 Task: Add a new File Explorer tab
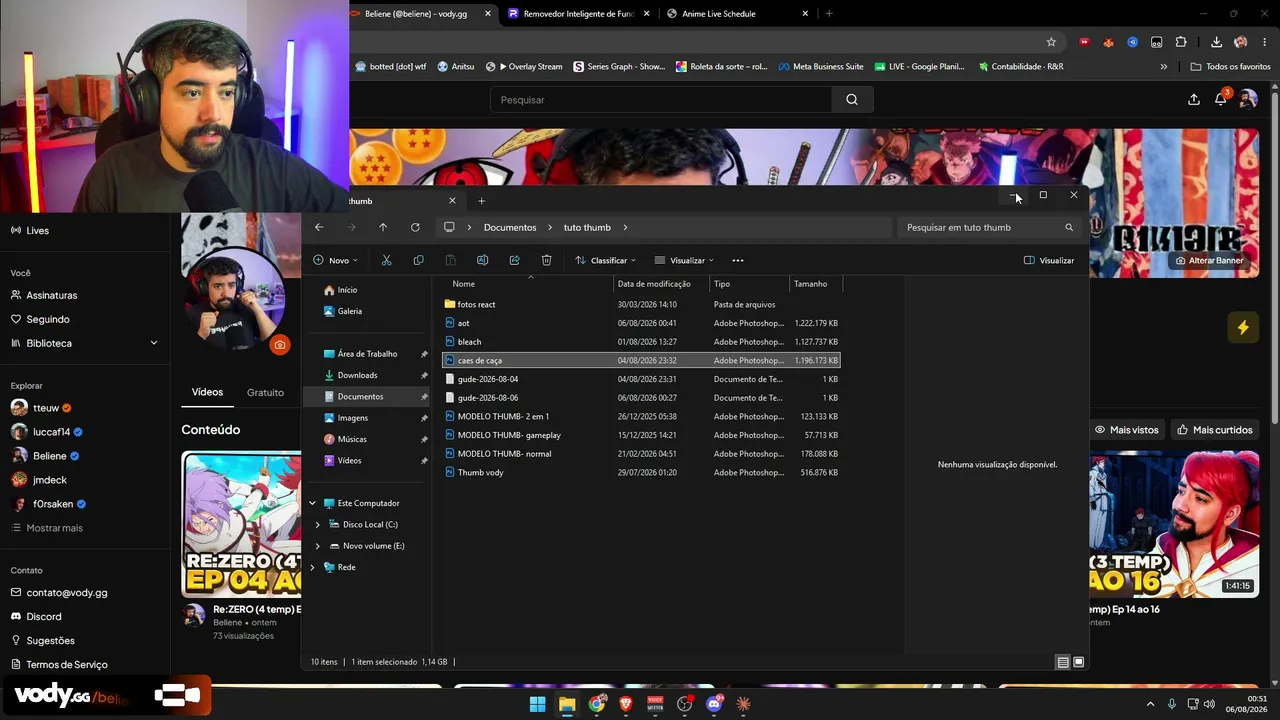[x=481, y=201]
